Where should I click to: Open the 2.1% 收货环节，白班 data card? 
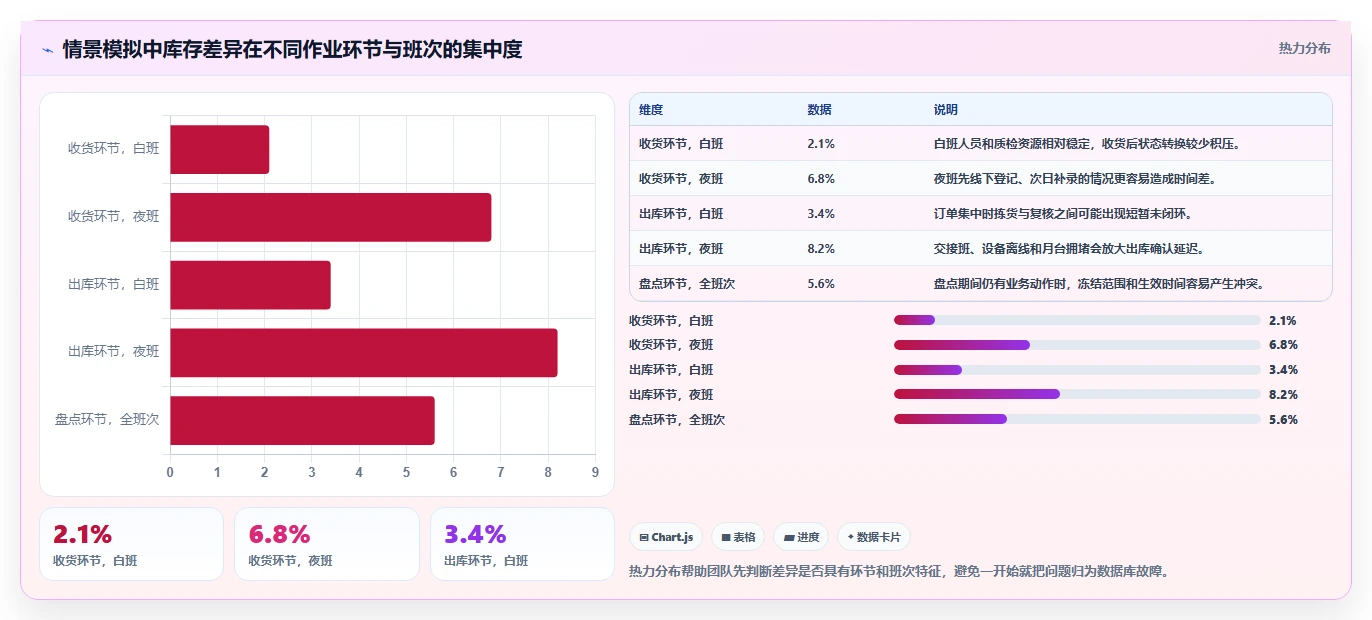coord(131,544)
